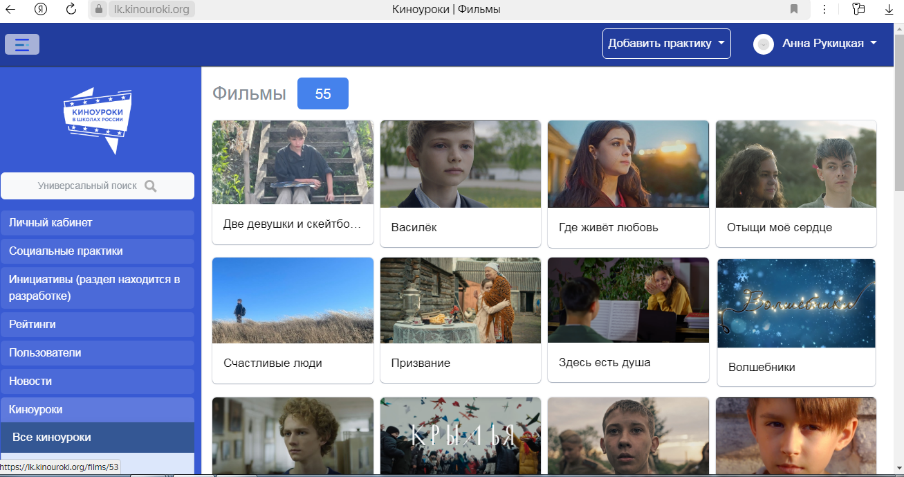Open the Василёк film thumbnail
Image resolution: width=904 pixels, height=477 pixels.
461,162
